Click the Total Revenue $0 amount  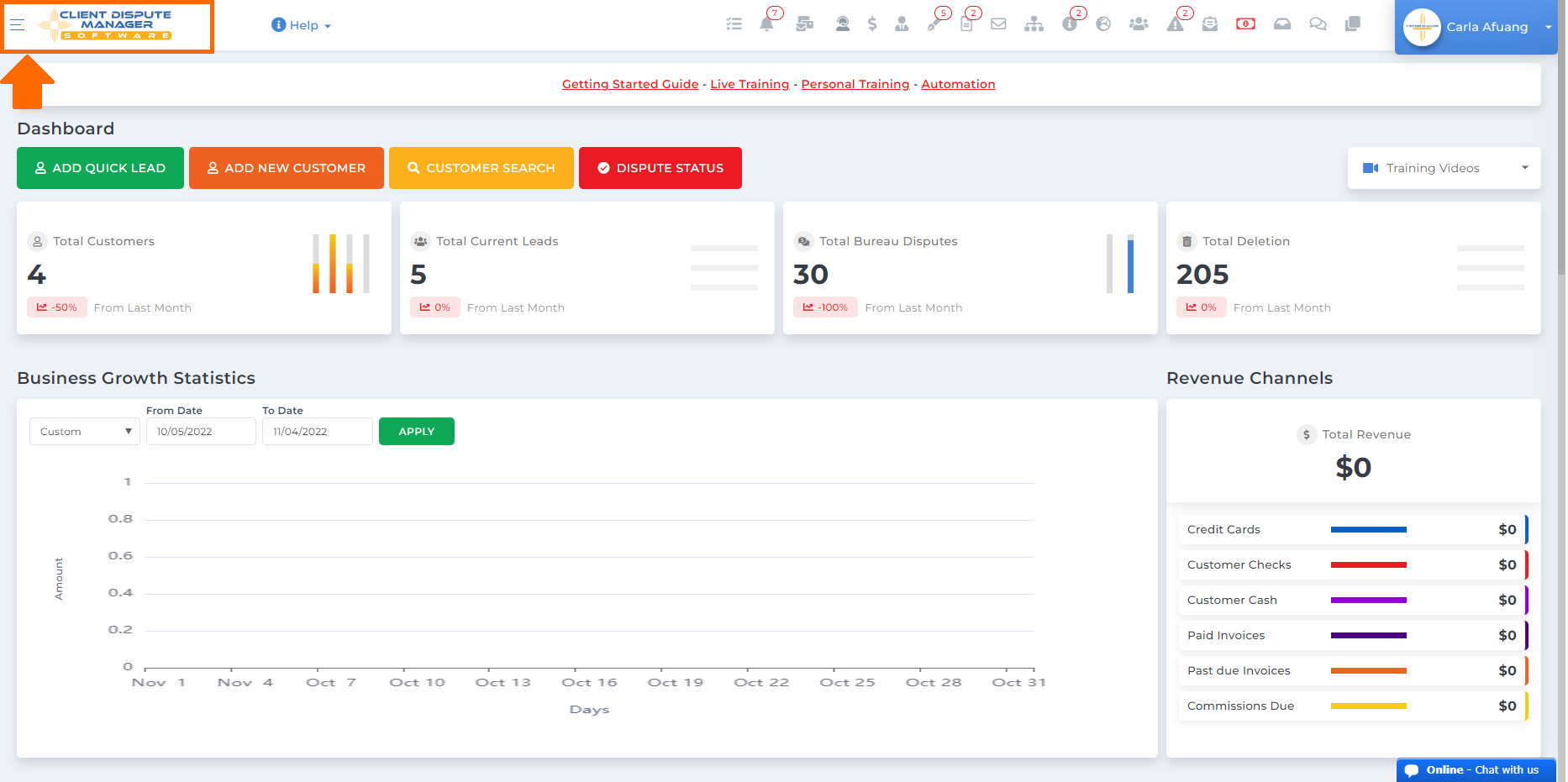click(x=1354, y=467)
